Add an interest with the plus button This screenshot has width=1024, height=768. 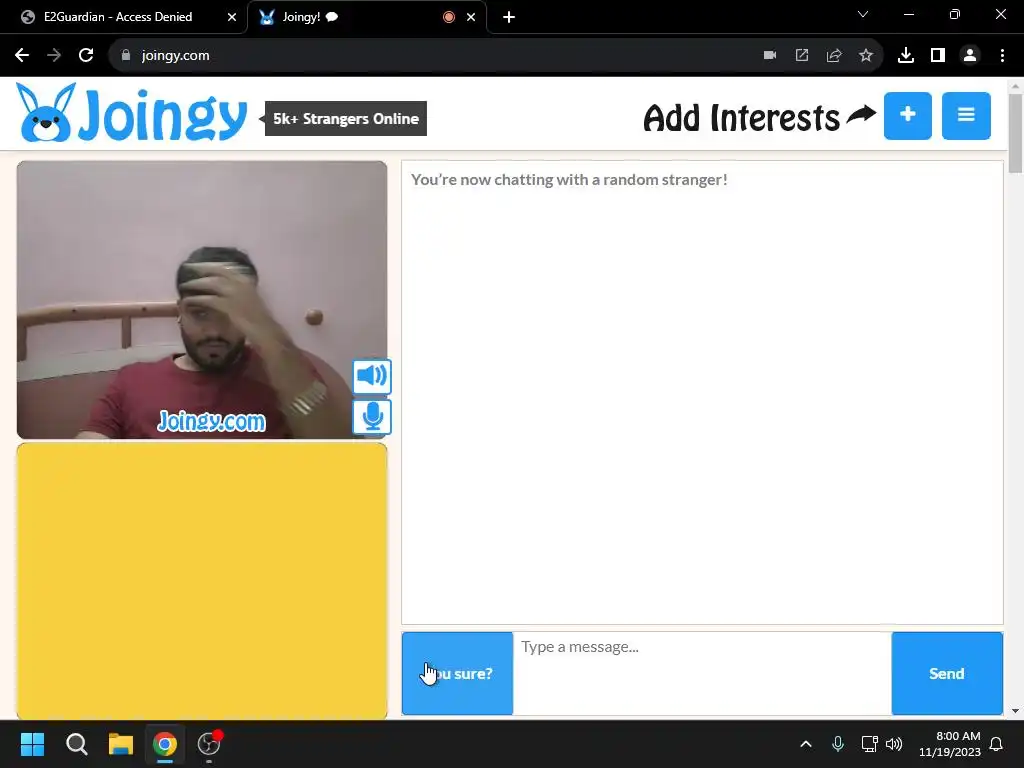pos(908,116)
